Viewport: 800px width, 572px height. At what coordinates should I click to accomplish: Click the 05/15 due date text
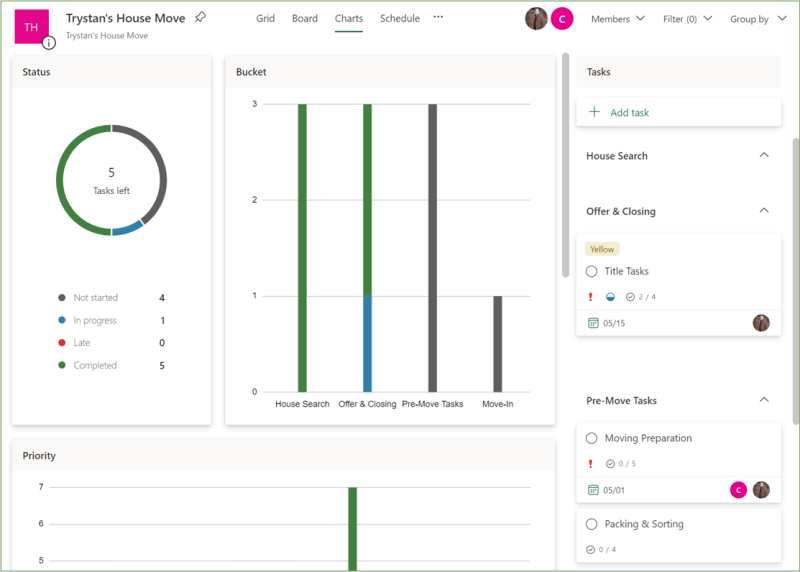614,323
